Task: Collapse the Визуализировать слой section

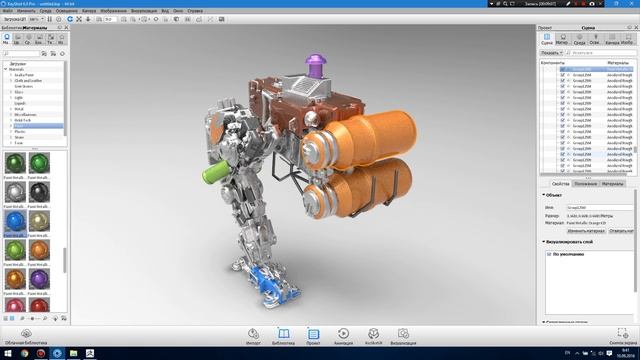Action: [544, 242]
